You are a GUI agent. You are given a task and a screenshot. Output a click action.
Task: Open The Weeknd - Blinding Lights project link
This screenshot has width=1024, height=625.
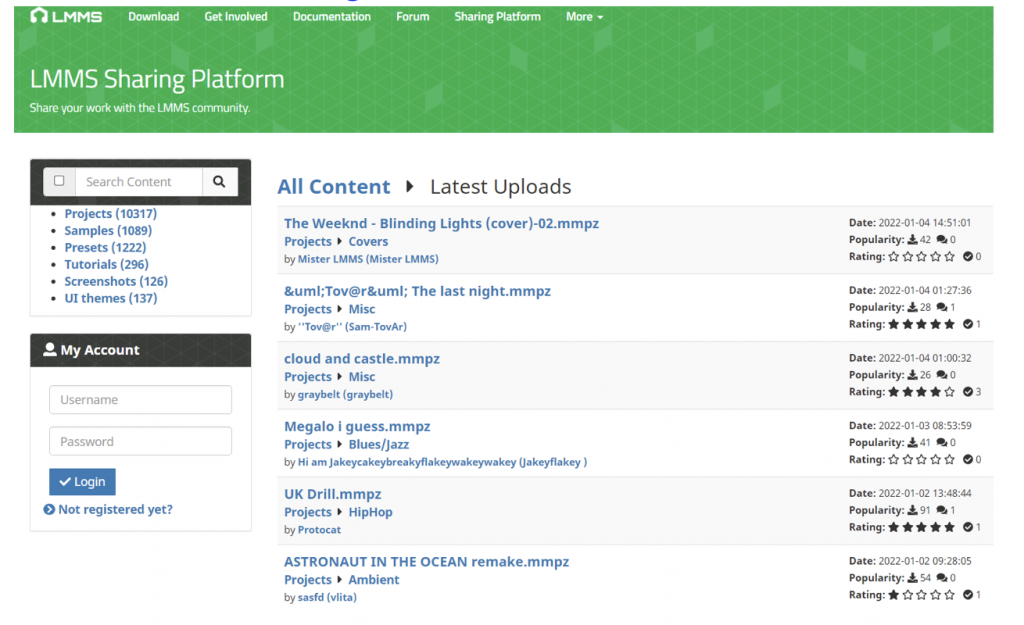point(441,223)
